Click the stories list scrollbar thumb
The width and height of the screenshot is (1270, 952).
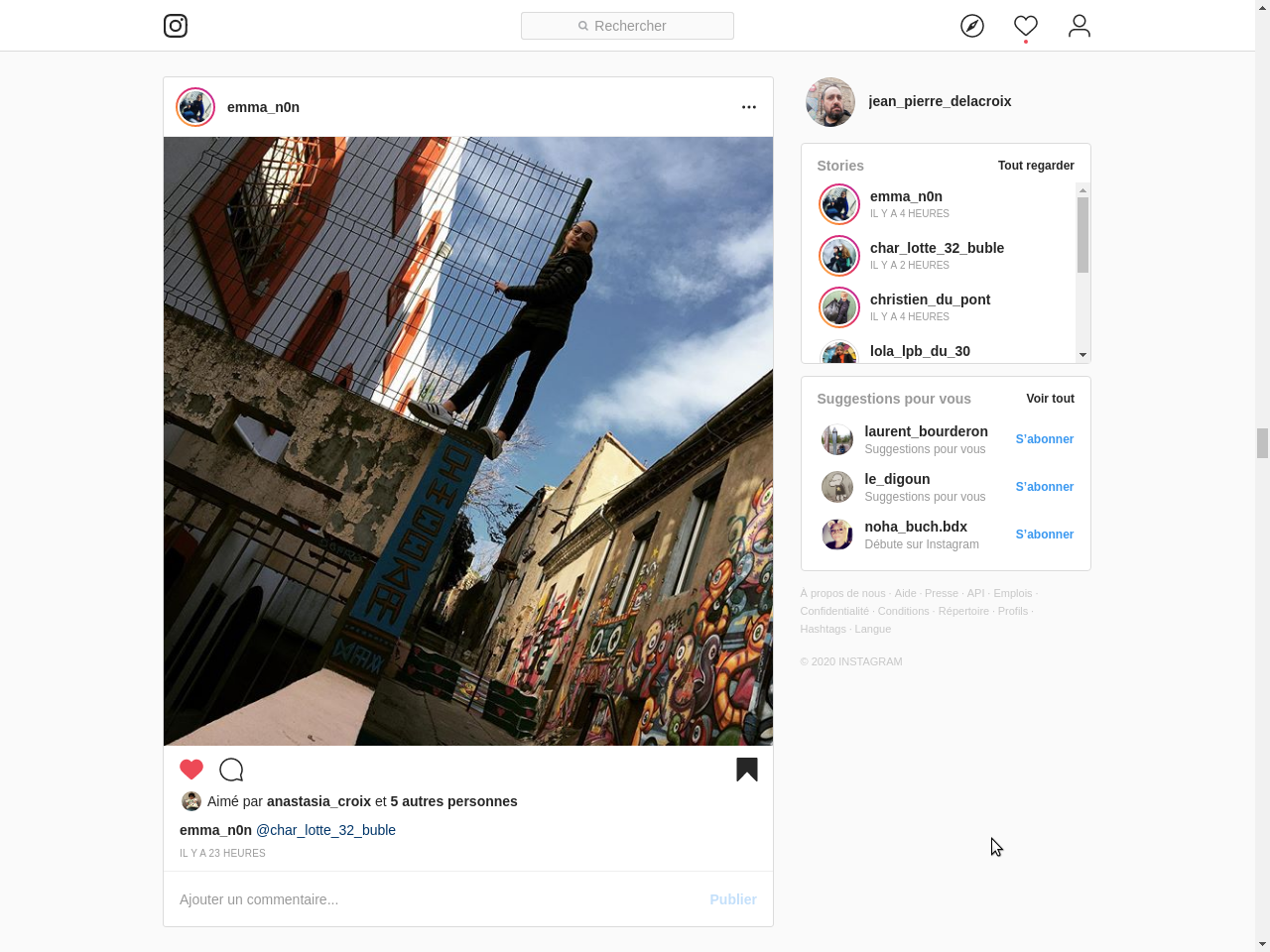1082,234
